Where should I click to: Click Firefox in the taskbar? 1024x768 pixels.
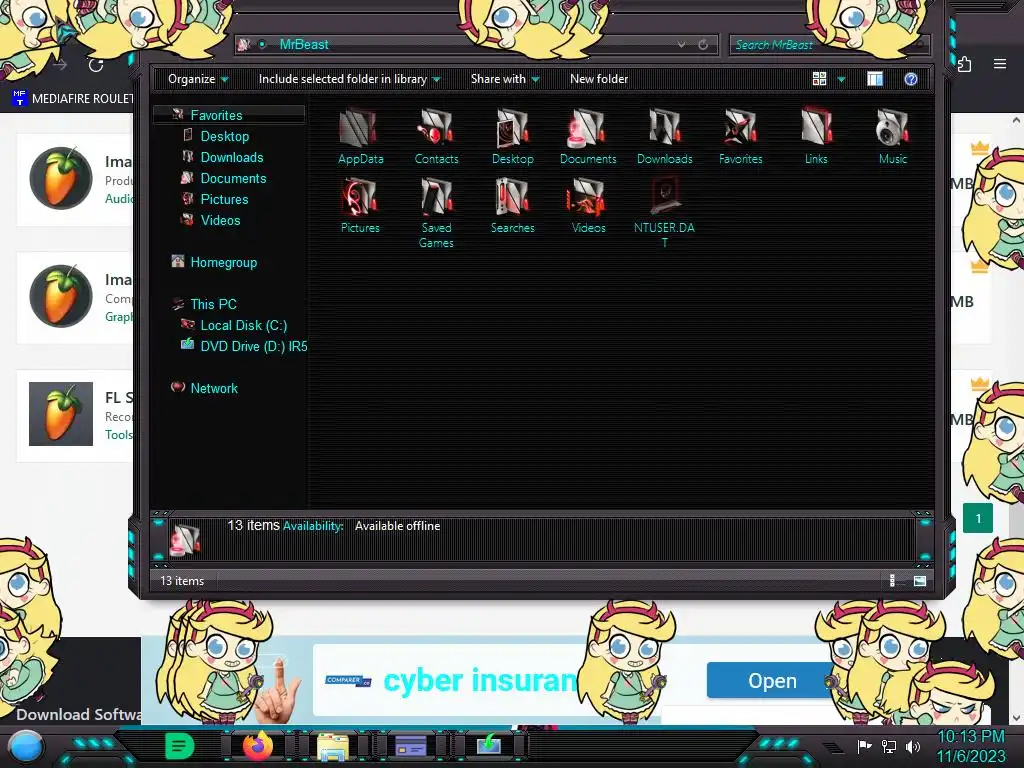(257, 745)
